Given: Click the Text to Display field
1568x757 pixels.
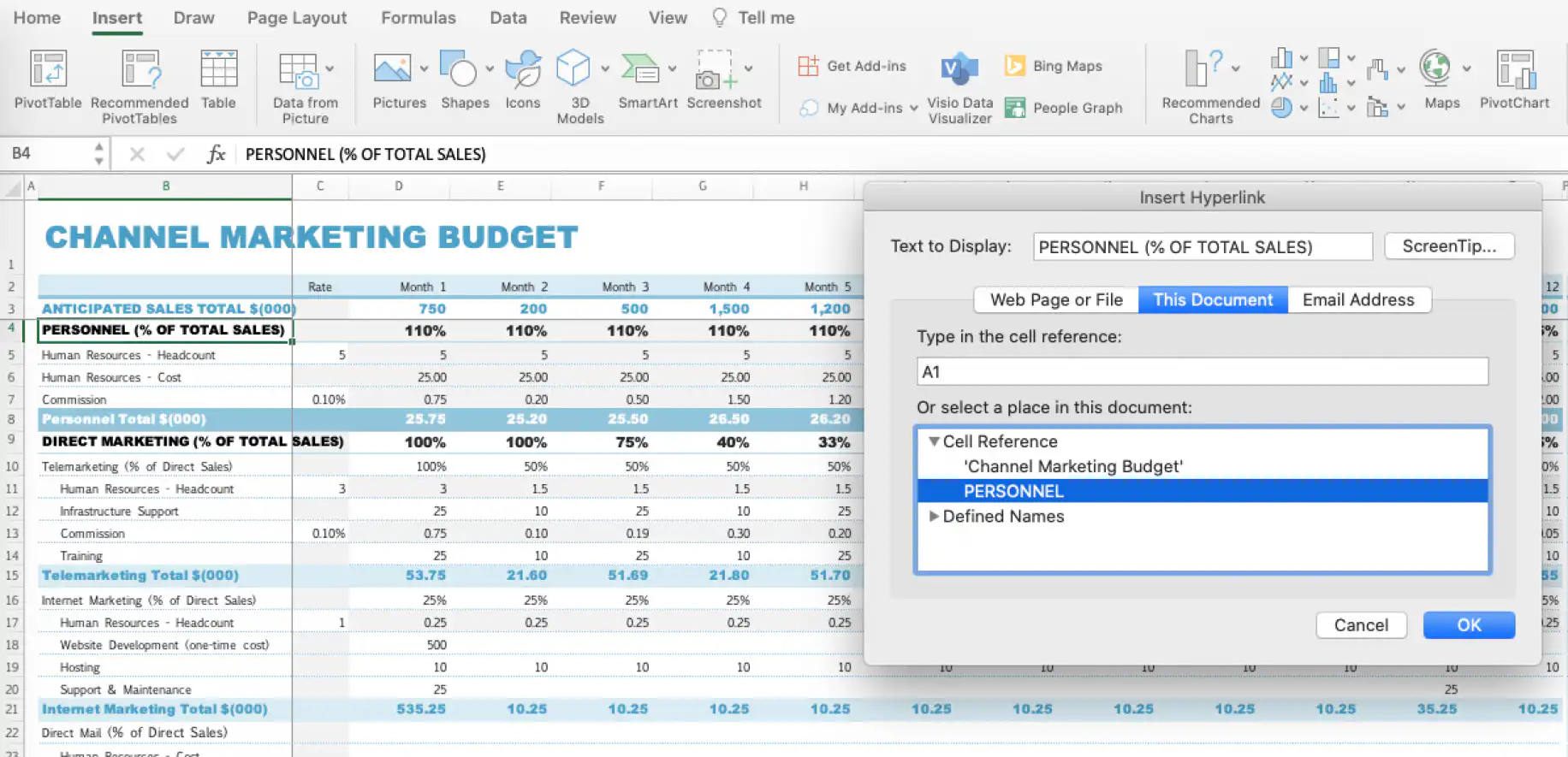Looking at the screenshot, I should [x=1203, y=247].
